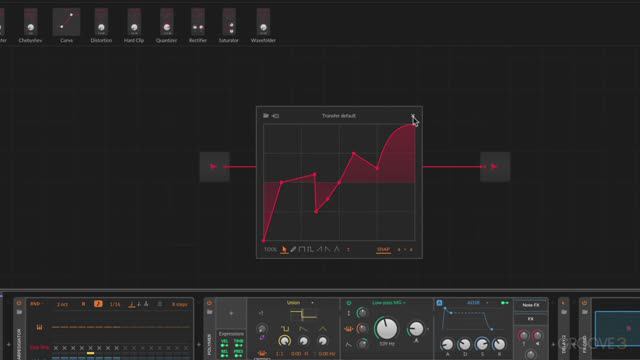Open the Note FX slot in Polymer
Image resolution: width=640 pixels, height=360 pixels.
(x=531, y=305)
